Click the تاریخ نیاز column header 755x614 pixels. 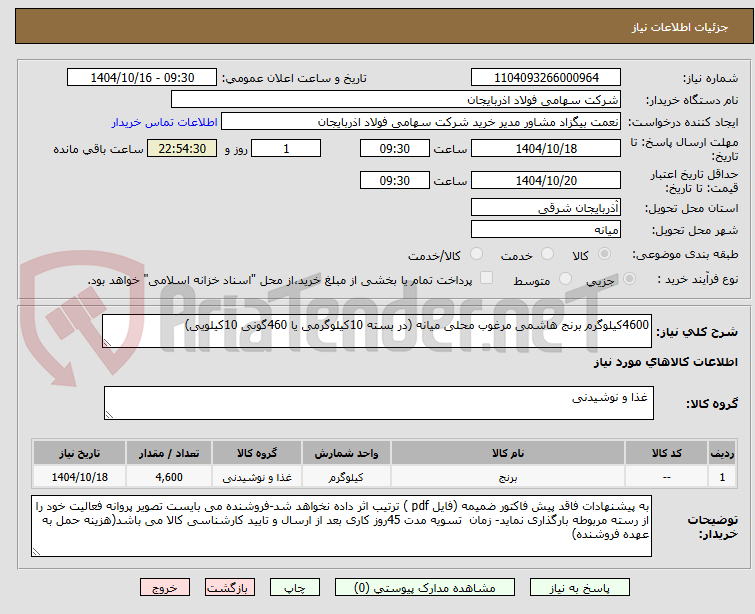point(79,453)
